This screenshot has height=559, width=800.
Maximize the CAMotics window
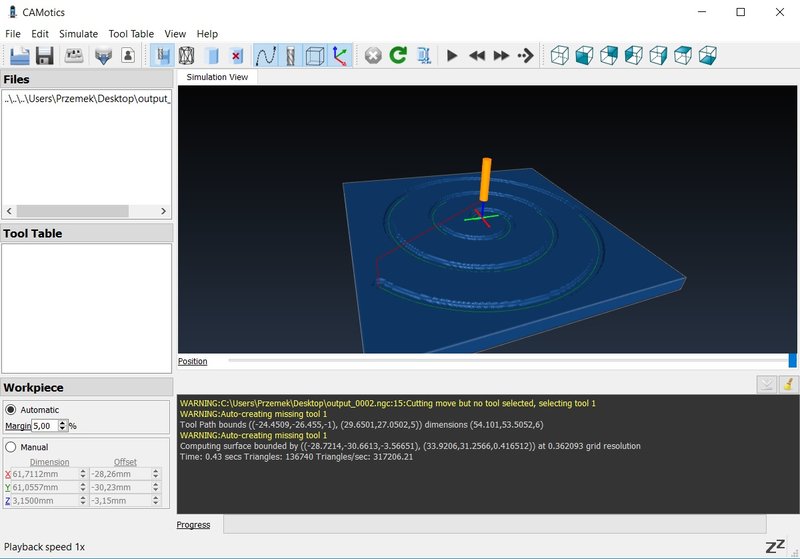(741, 12)
